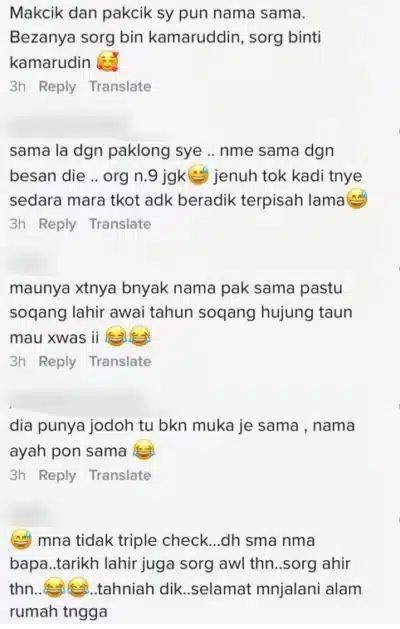Click the sweat-smile emoji before mna tidak

[x=21, y=540]
